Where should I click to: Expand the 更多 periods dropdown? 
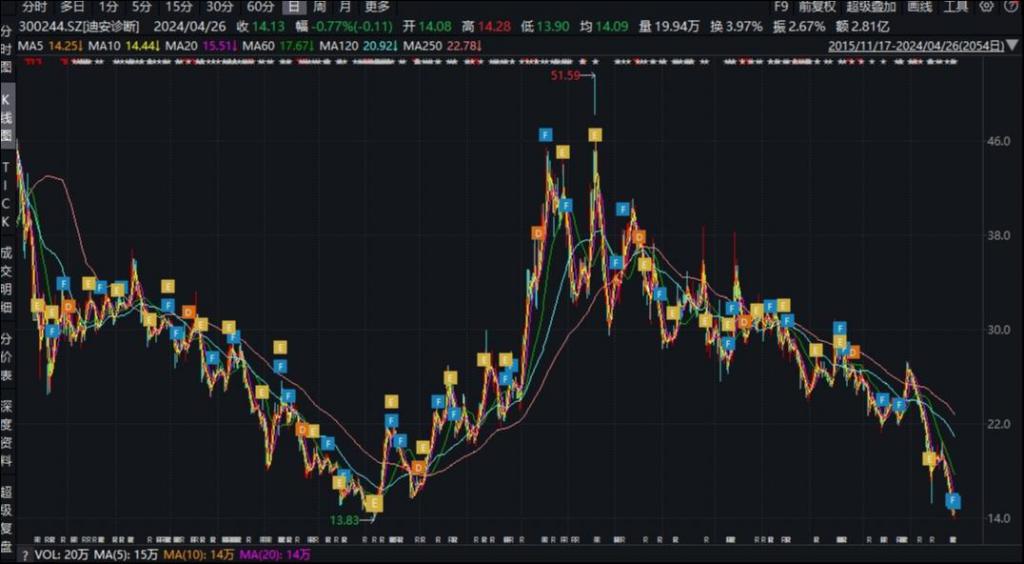pyautogui.click(x=377, y=7)
